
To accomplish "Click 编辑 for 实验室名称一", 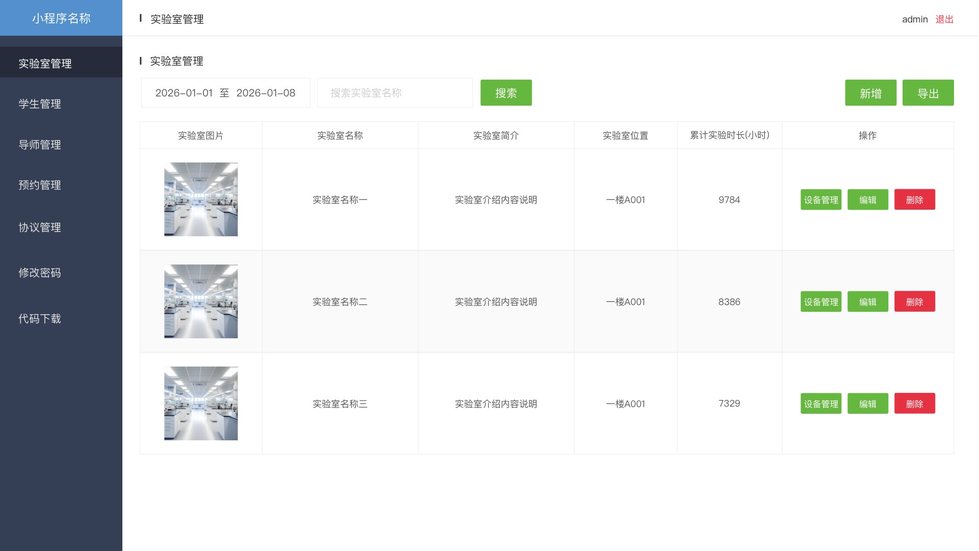I will click(x=867, y=200).
